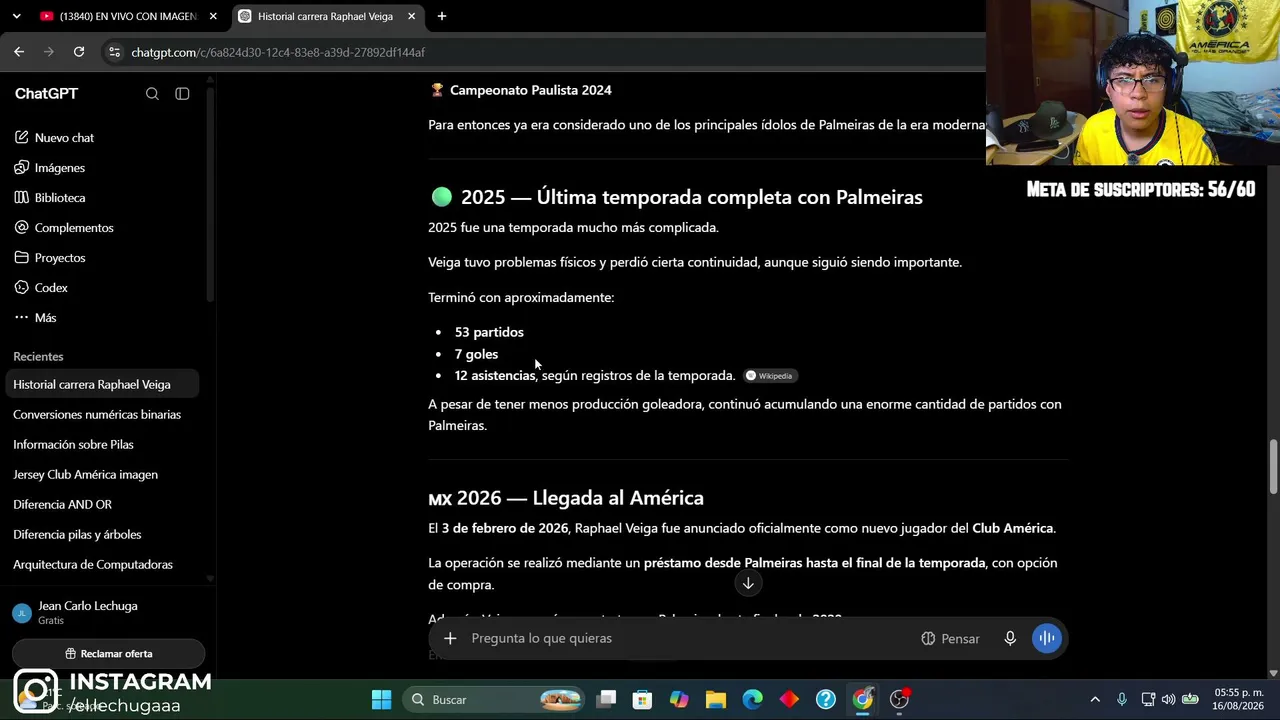Image resolution: width=1280 pixels, height=720 pixels.
Task: Start voice mode with the blue waveform button
Action: (x=1047, y=639)
